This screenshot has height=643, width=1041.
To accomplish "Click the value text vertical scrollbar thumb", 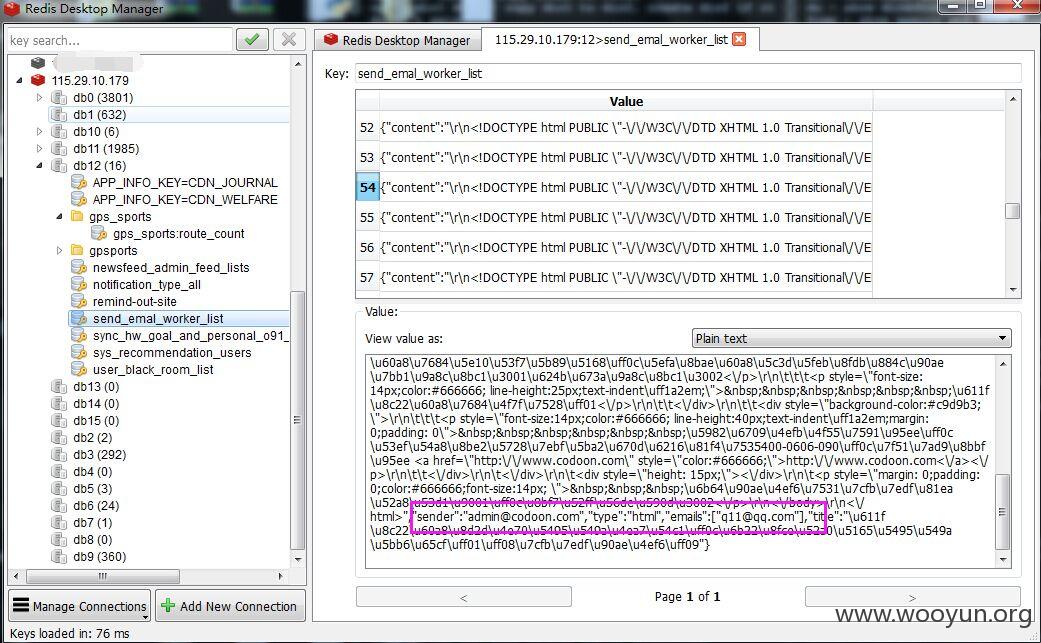I will (1002, 512).
